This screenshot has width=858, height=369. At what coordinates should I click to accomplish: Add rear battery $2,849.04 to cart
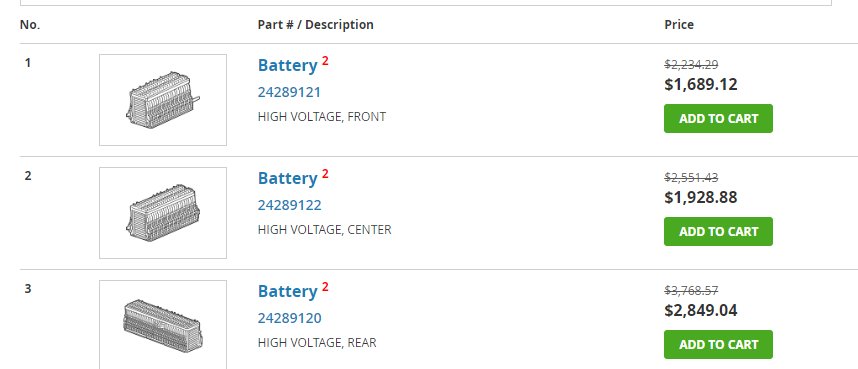tap(718, 344)
